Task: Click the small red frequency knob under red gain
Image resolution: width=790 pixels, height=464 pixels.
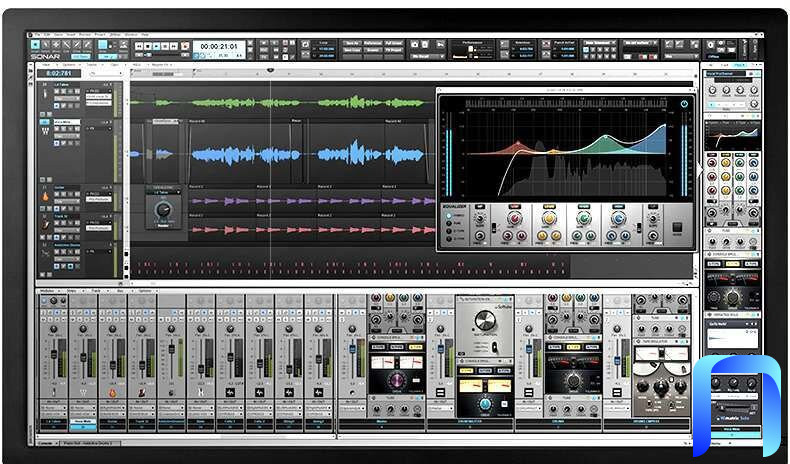Action: [507, 236]
